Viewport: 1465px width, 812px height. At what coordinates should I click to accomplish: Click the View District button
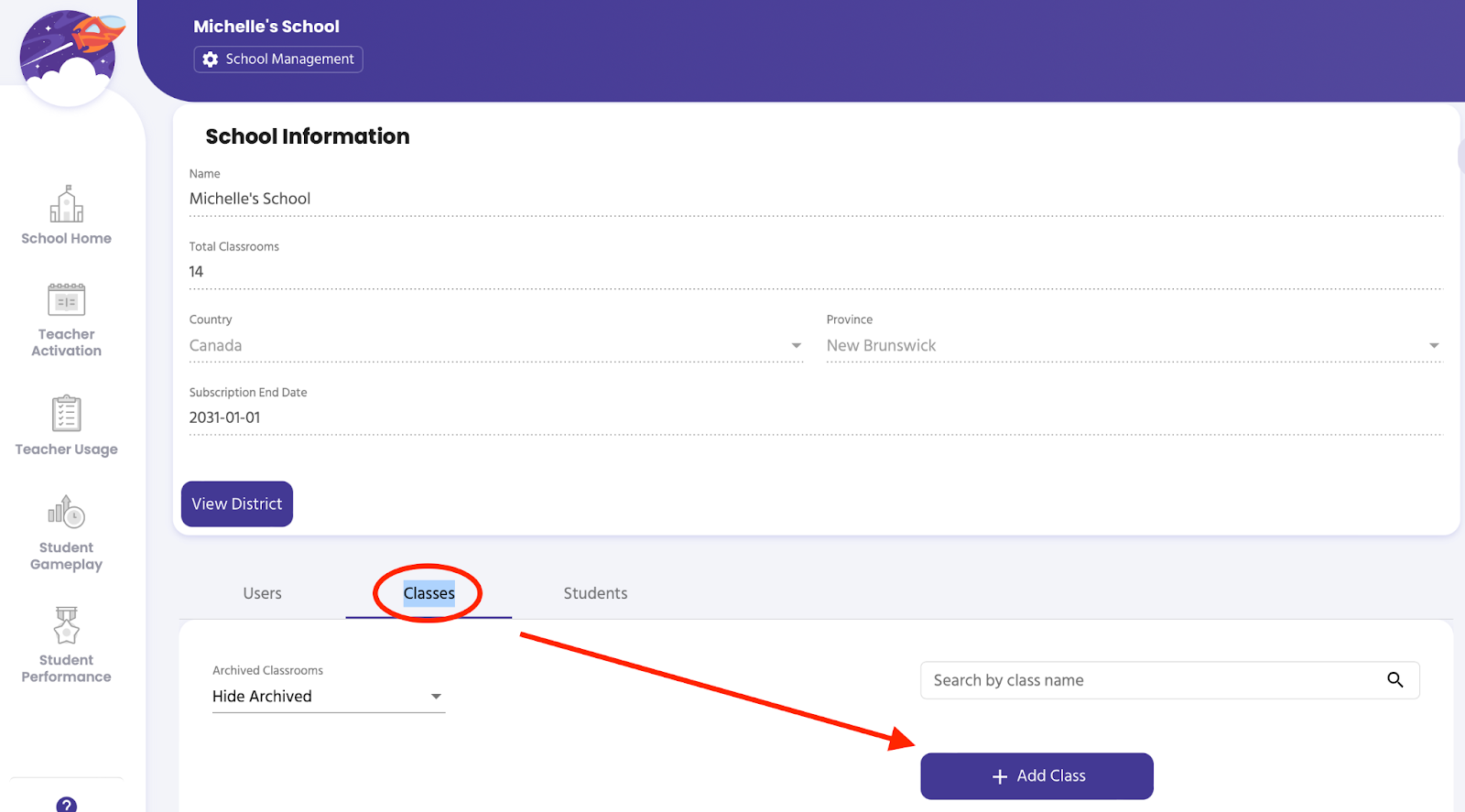(x=237, y=504)
